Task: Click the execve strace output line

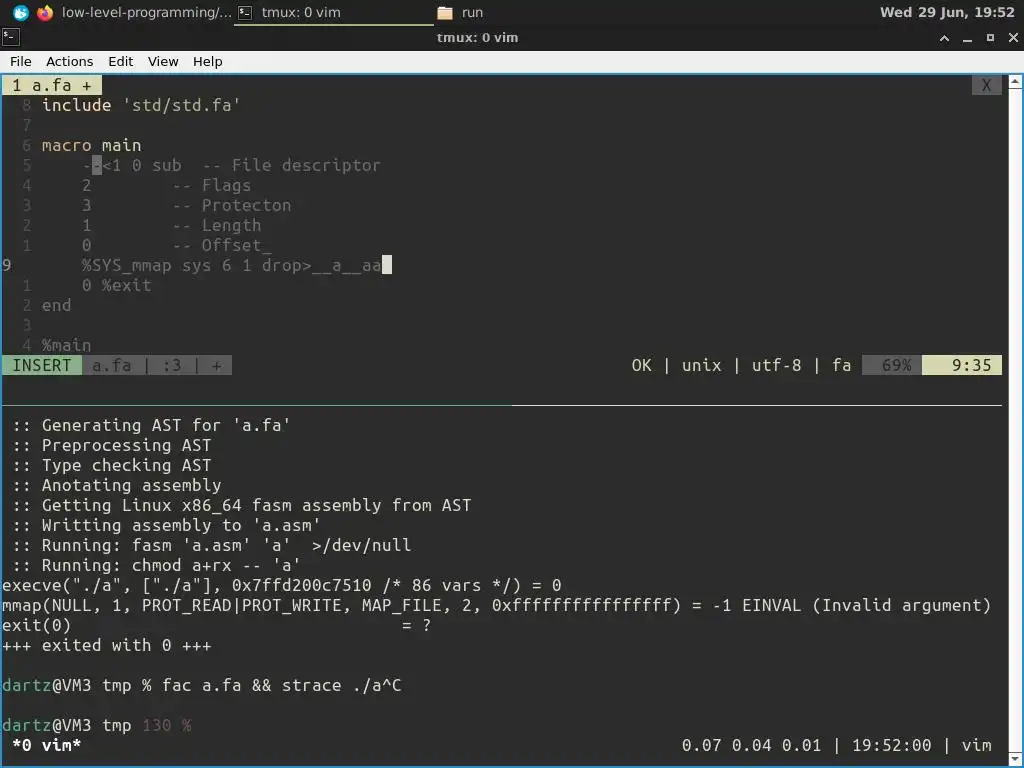Action: 281,585
